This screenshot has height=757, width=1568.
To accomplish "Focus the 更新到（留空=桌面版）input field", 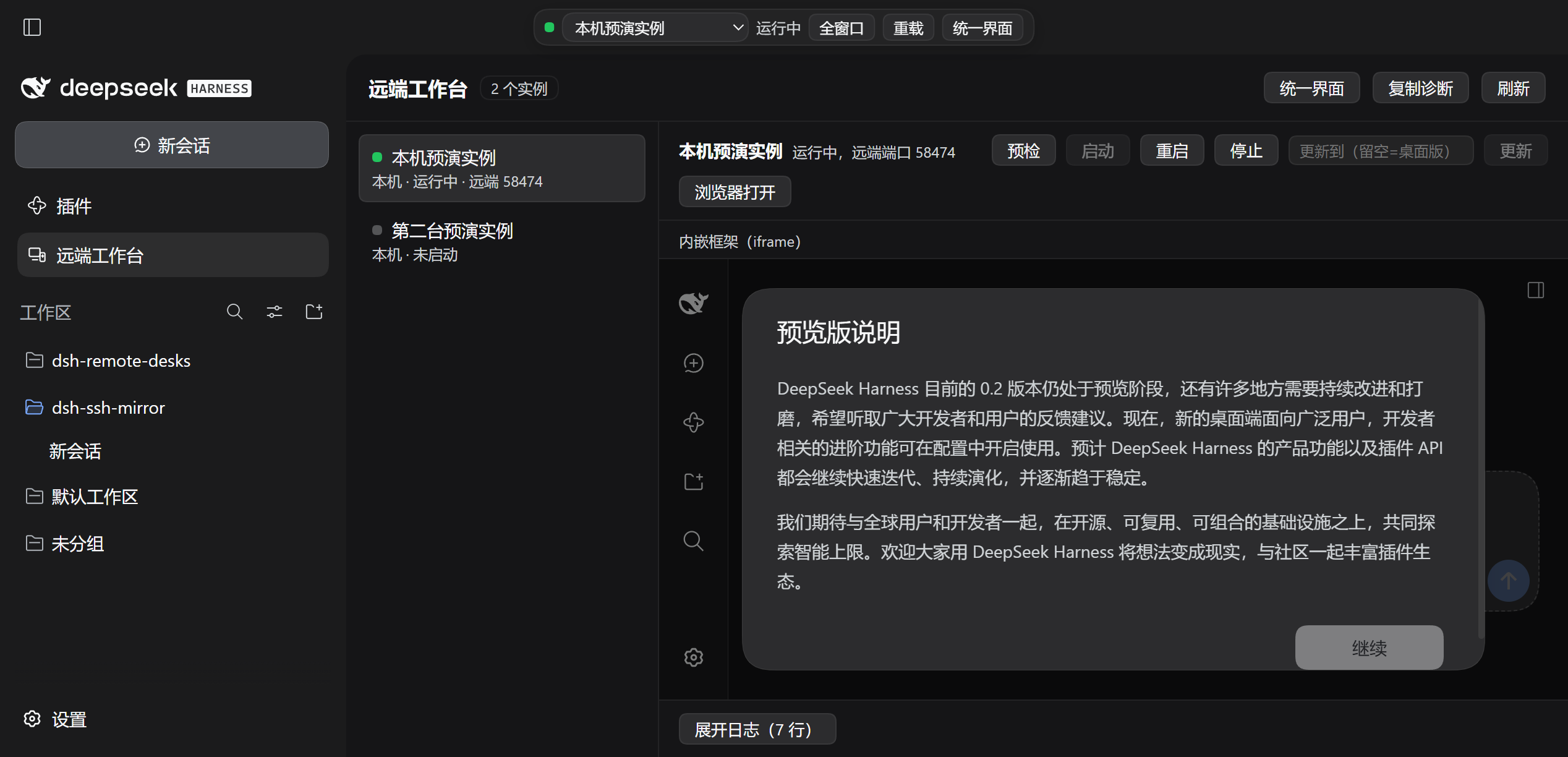I will click(1381, 151).
